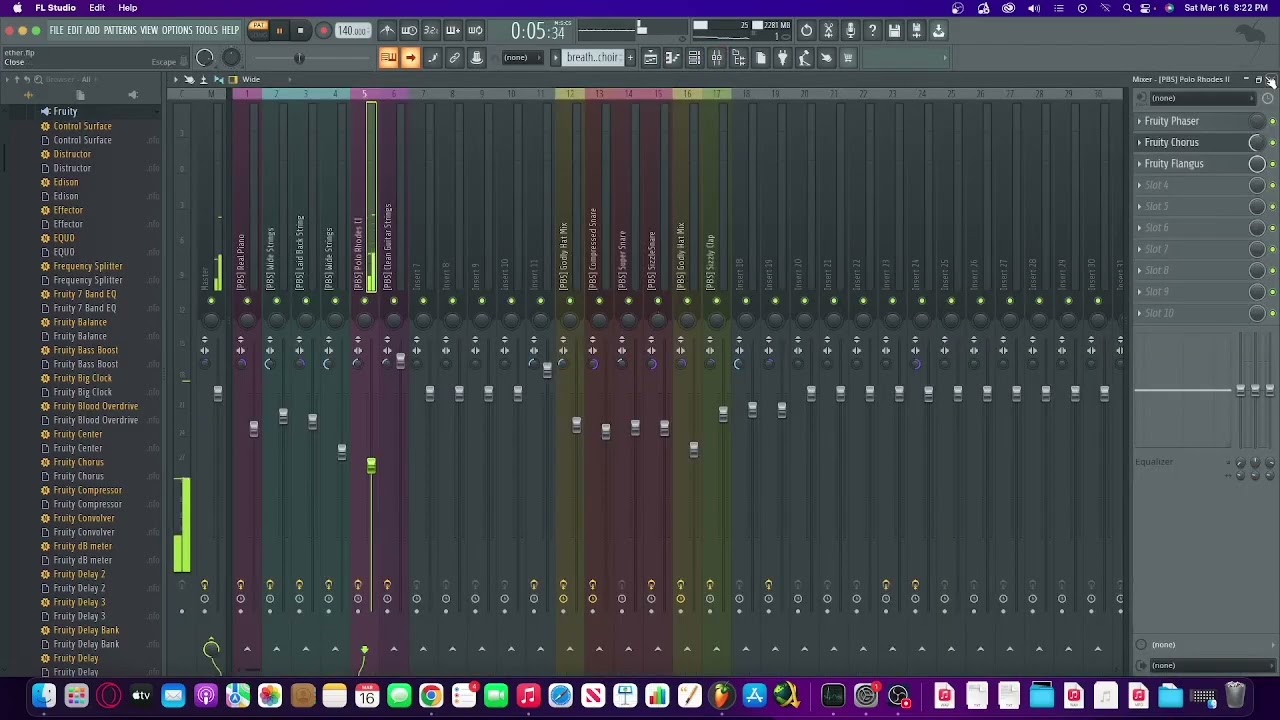Open the snap (none) dropdown in toolbar
The image size is (1280, 720).
point(522,58)
